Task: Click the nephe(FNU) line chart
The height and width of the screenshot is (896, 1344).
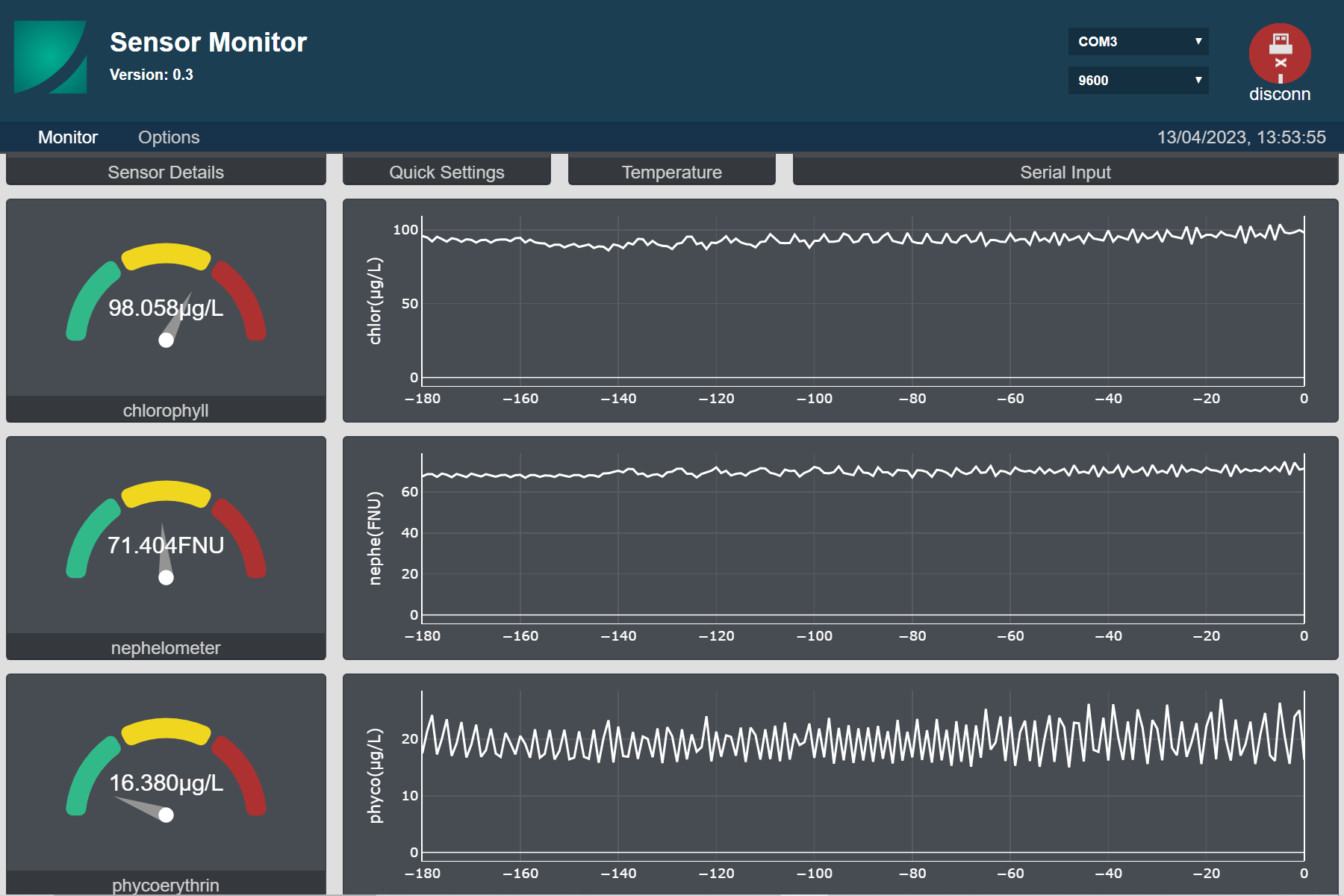Action: [862, 544]
